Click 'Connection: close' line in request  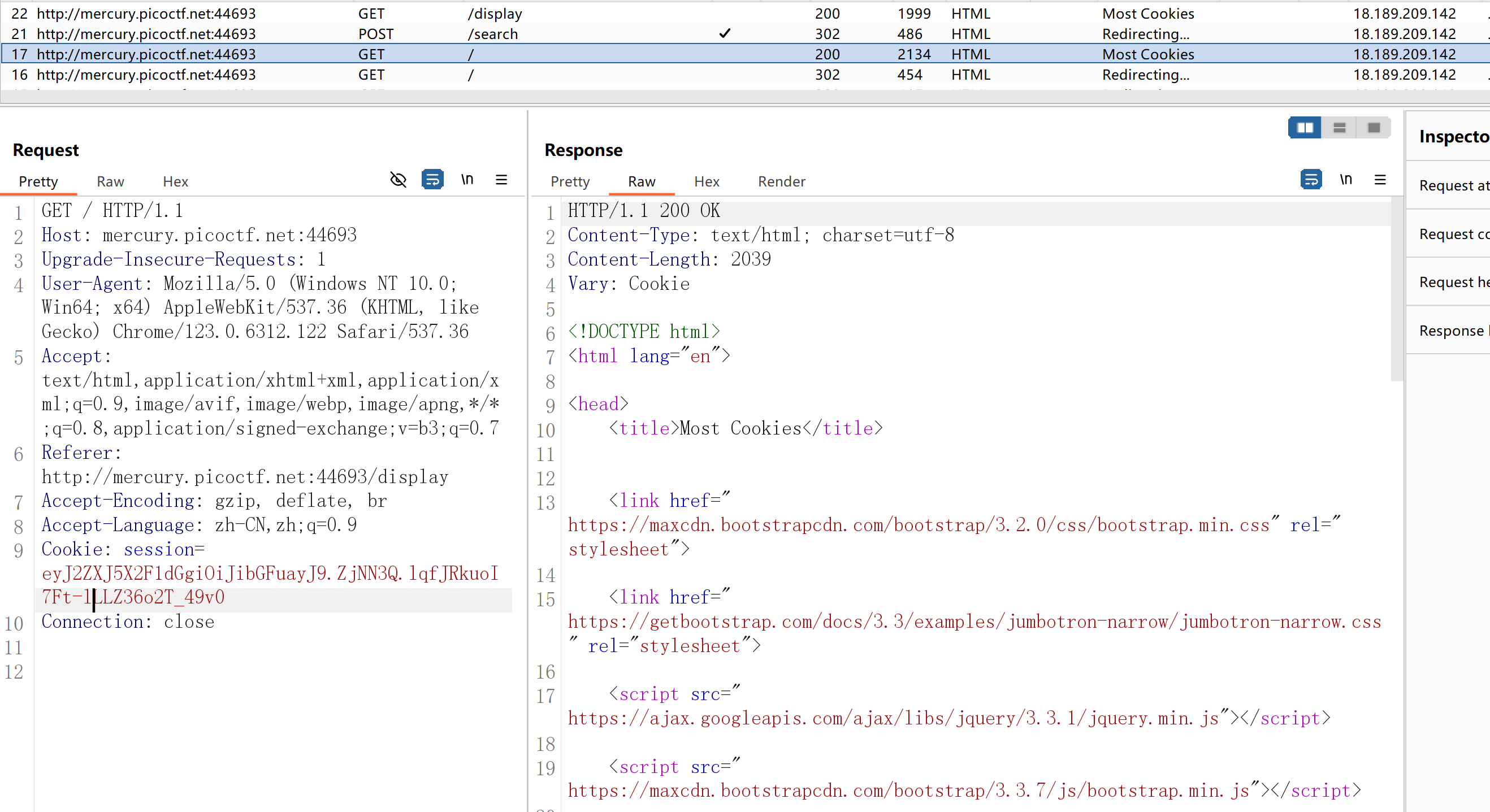(x=128, y=622)
